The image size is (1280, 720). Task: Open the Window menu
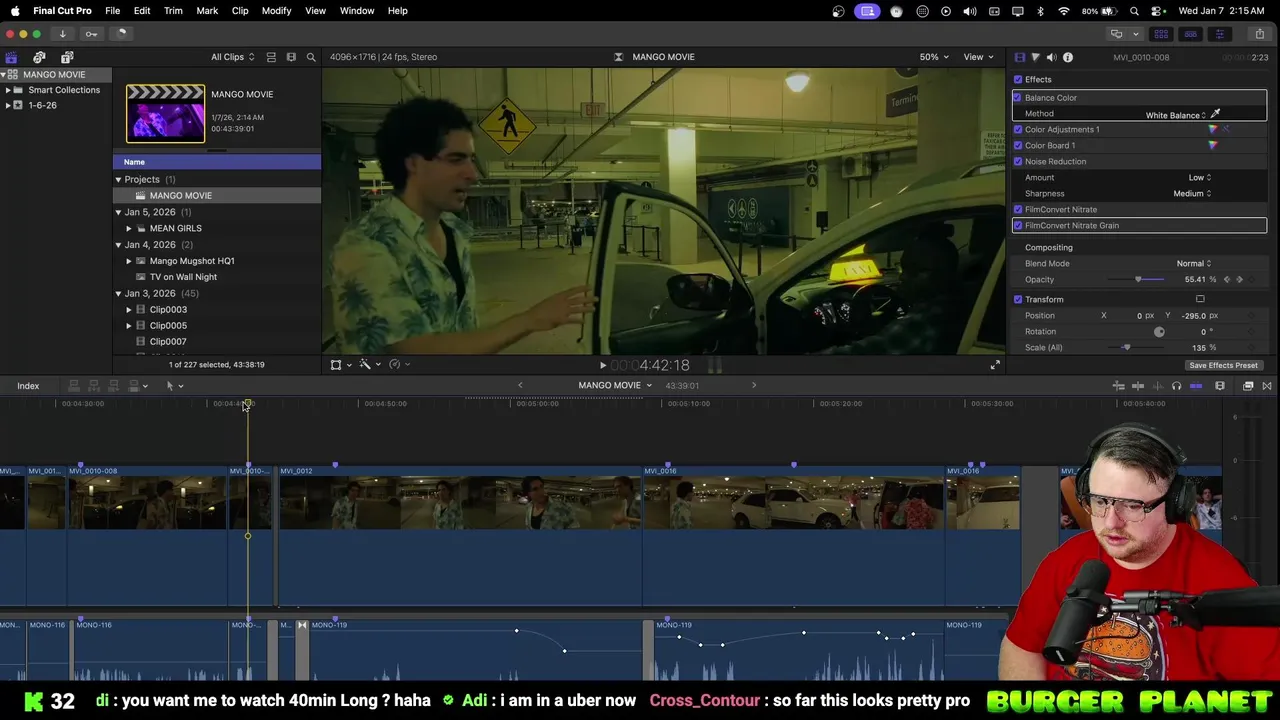[357, 10]
